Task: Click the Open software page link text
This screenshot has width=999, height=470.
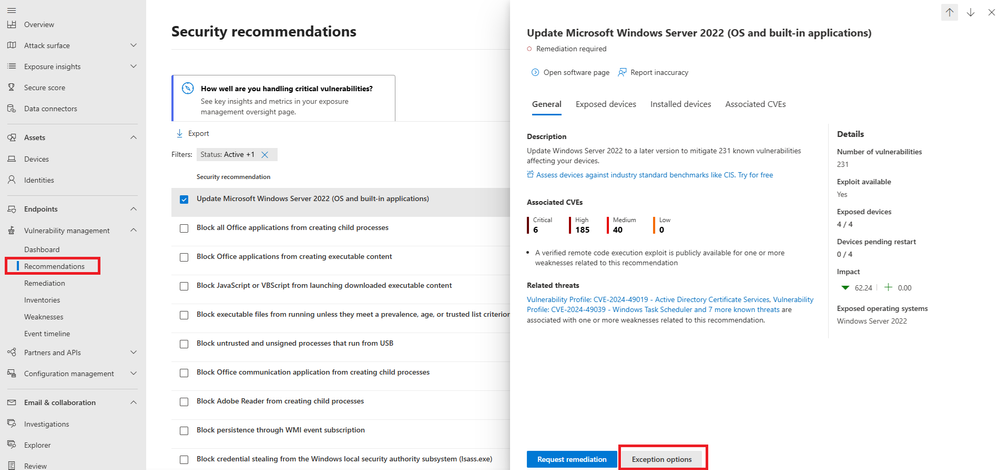Action: point(577,73)
